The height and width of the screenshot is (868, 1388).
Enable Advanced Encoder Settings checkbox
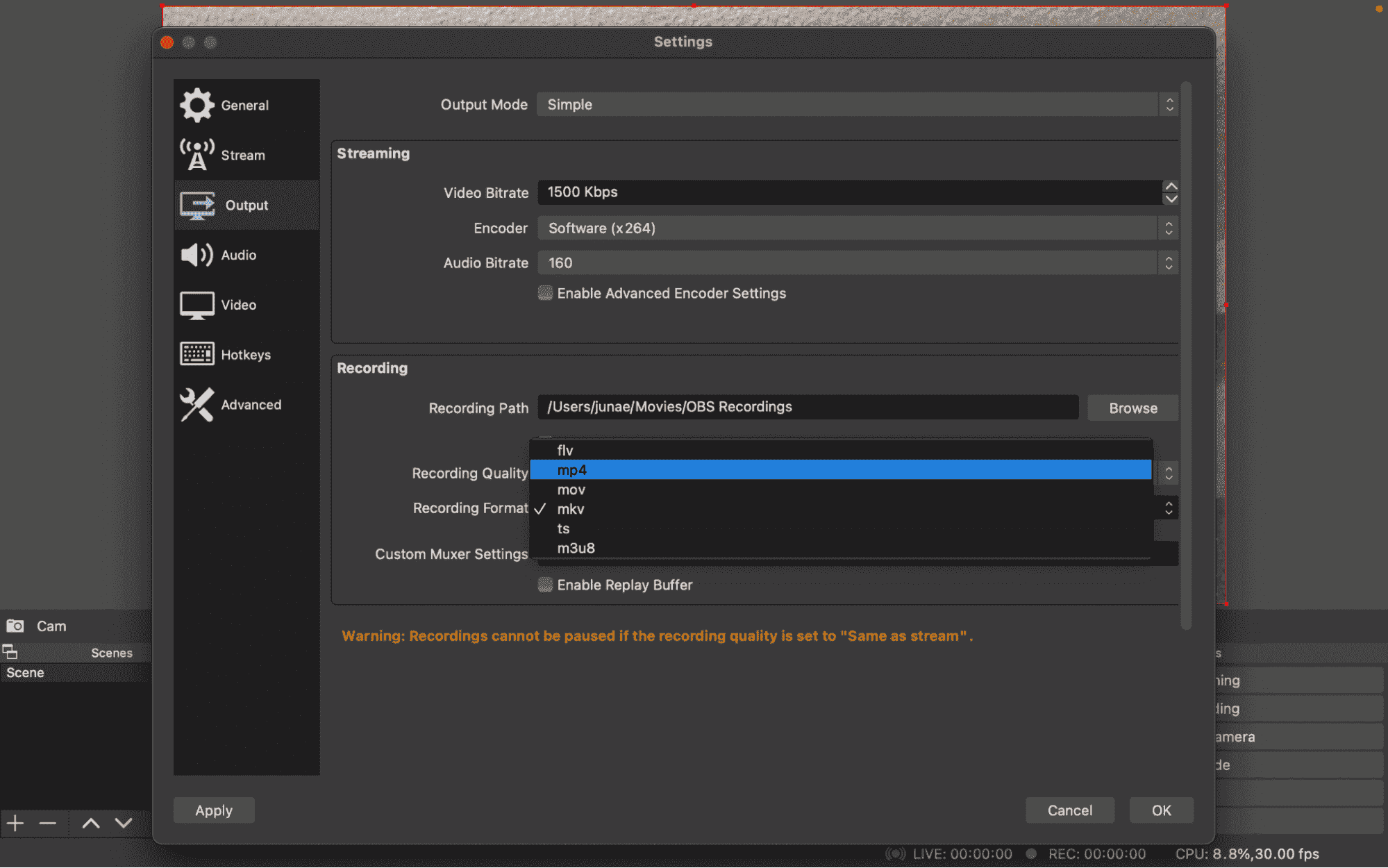[x=546, y=293]
